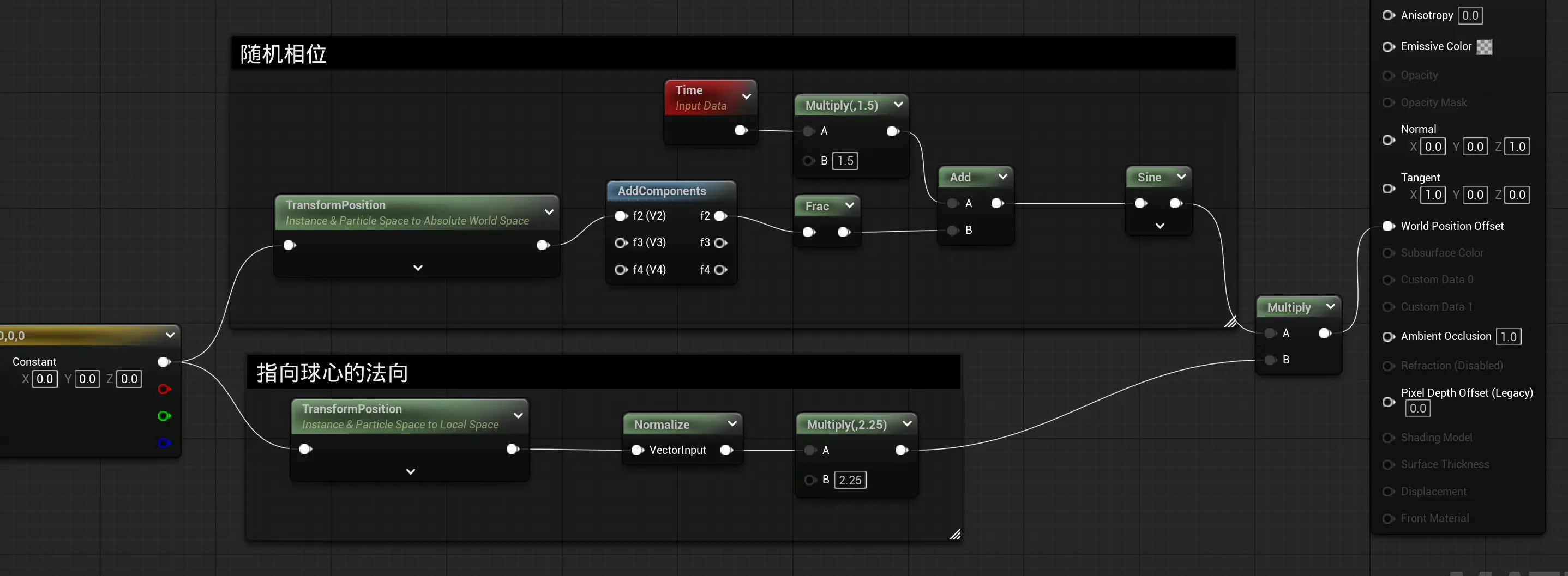Click the Time node output pin
Viewport: 1568px width, 576px height.
point(741,130)
